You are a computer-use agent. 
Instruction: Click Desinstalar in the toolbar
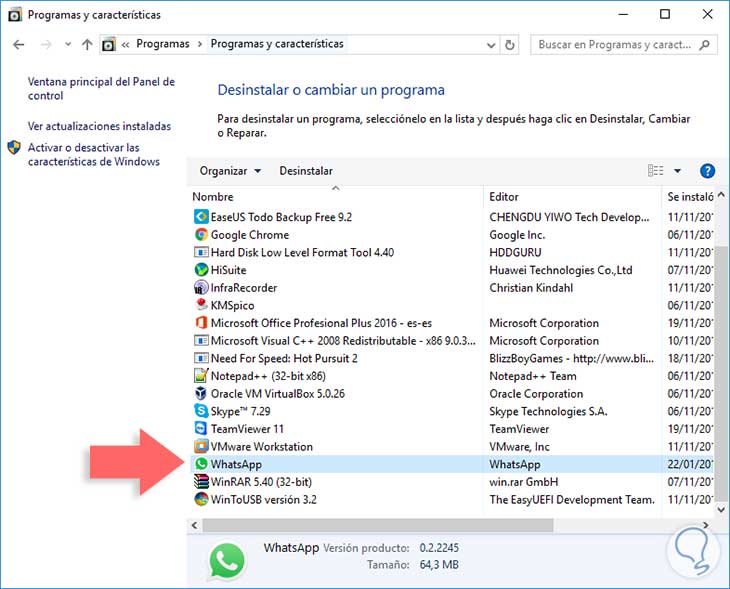[306, 171]
